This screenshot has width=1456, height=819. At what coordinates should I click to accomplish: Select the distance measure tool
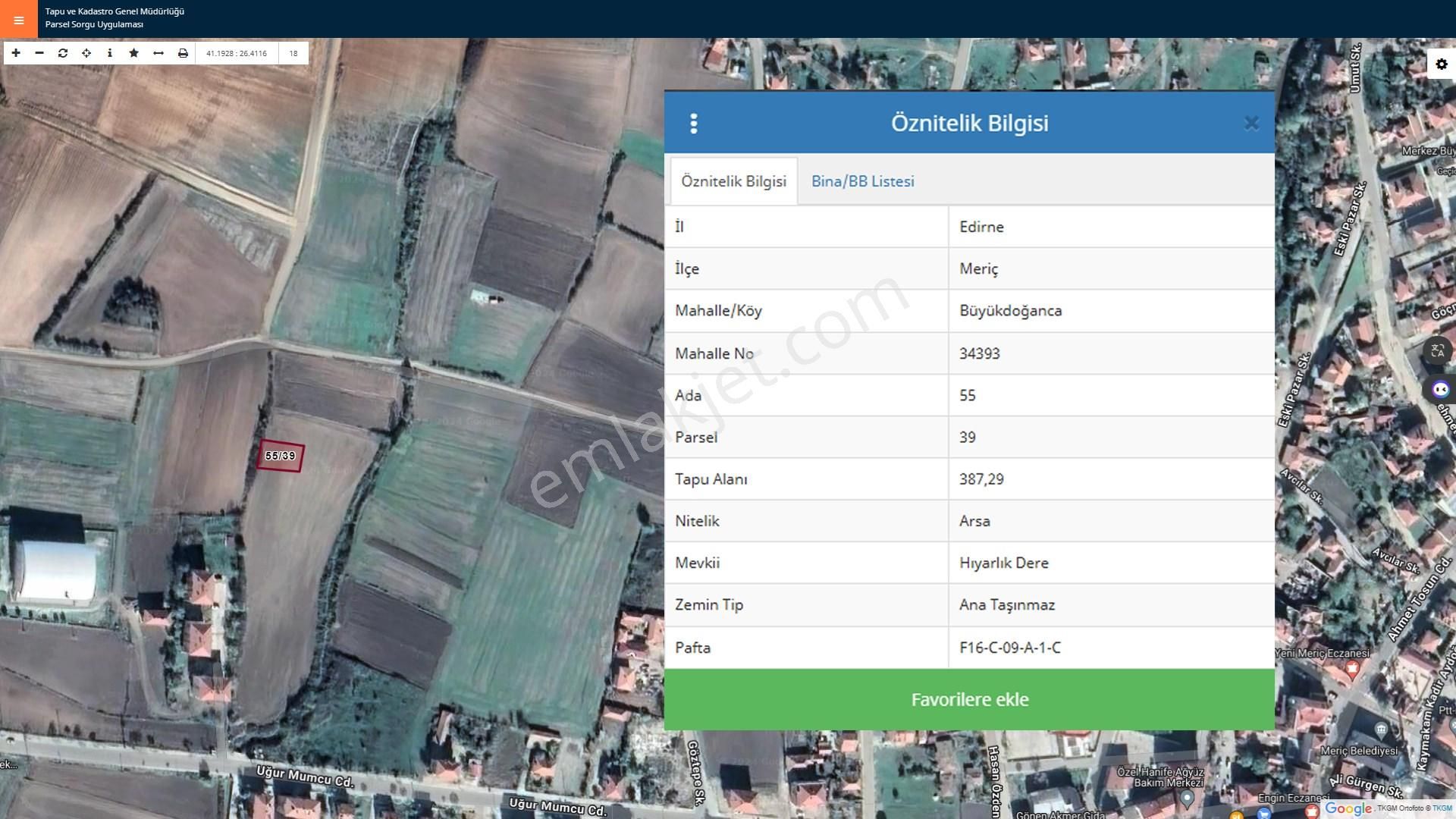(x=158, y=53)
